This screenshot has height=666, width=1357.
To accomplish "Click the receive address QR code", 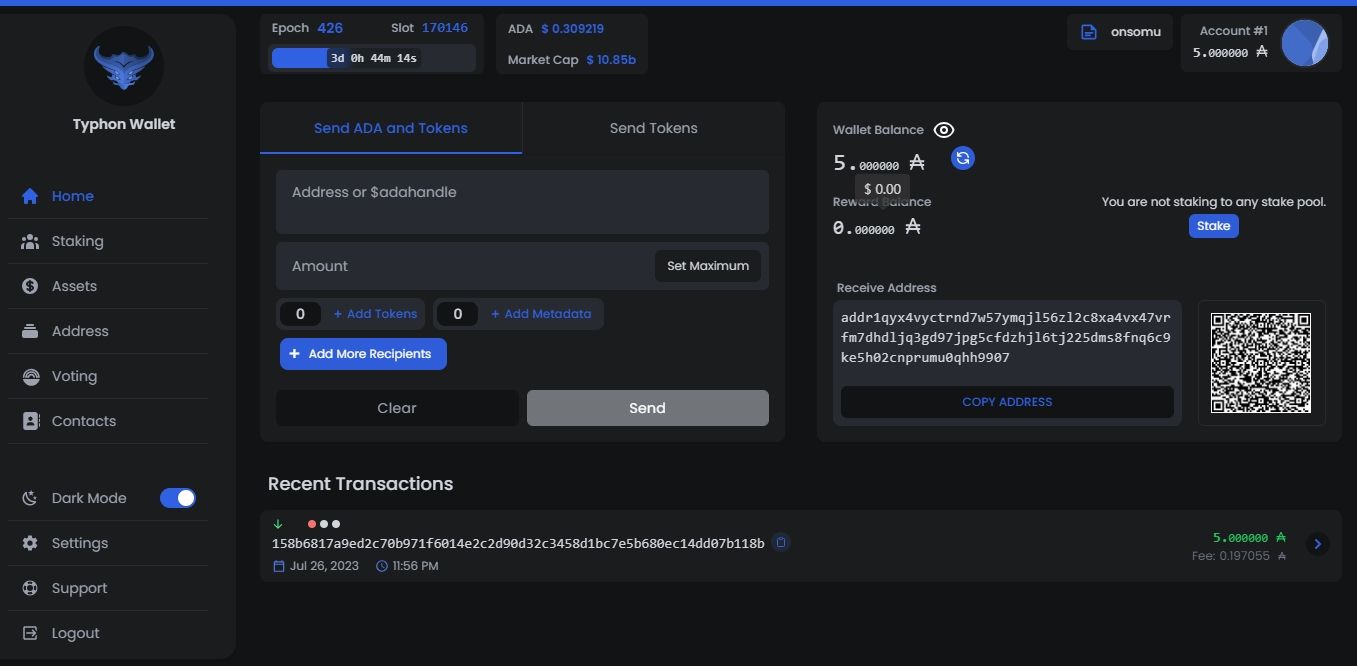I will pos(1261,363).
